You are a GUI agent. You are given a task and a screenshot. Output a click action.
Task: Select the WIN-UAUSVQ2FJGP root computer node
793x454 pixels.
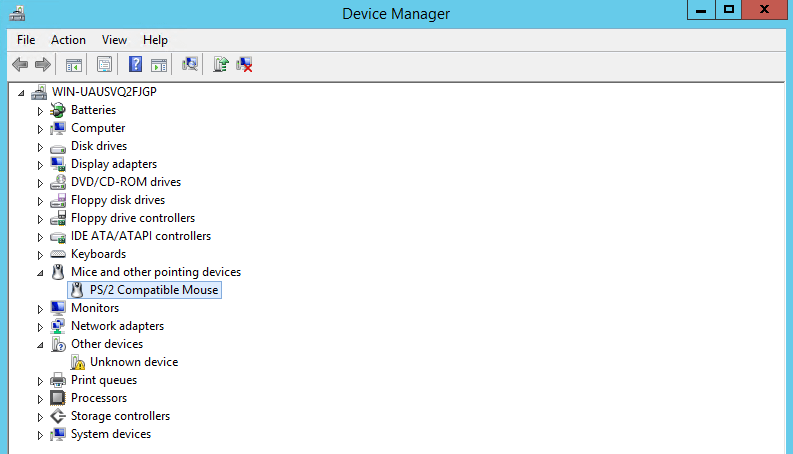[x=103, y=92]
